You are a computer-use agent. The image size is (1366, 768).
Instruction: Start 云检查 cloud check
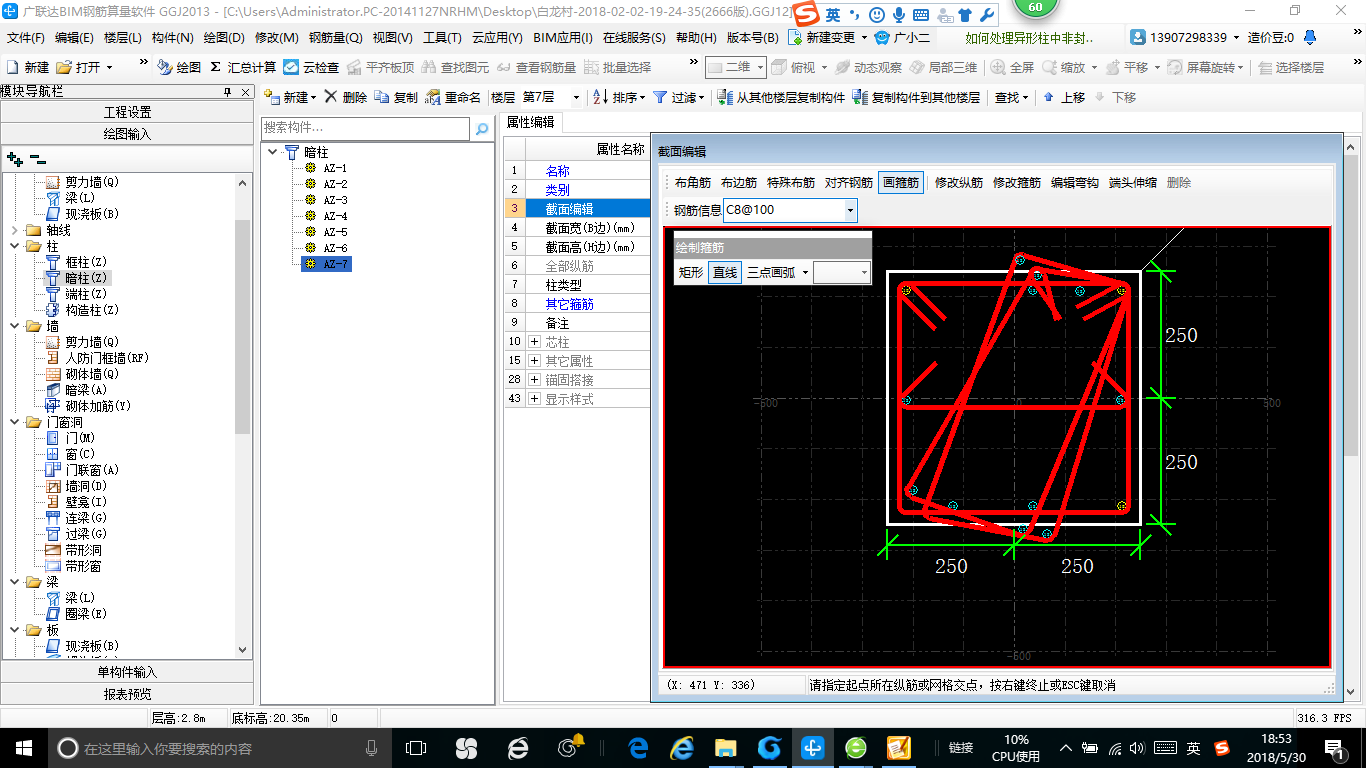coord(311,67)
